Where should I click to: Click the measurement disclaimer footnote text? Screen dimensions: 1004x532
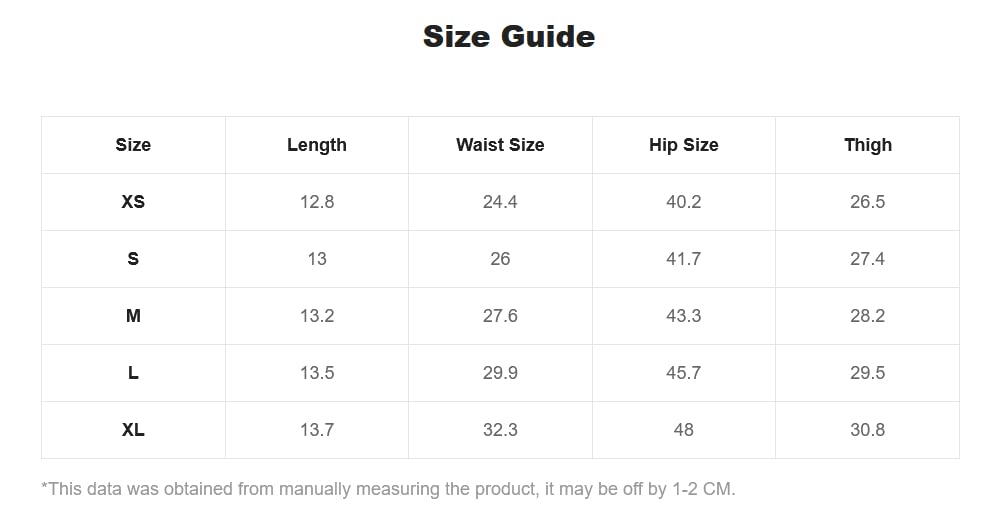(388, 489)
